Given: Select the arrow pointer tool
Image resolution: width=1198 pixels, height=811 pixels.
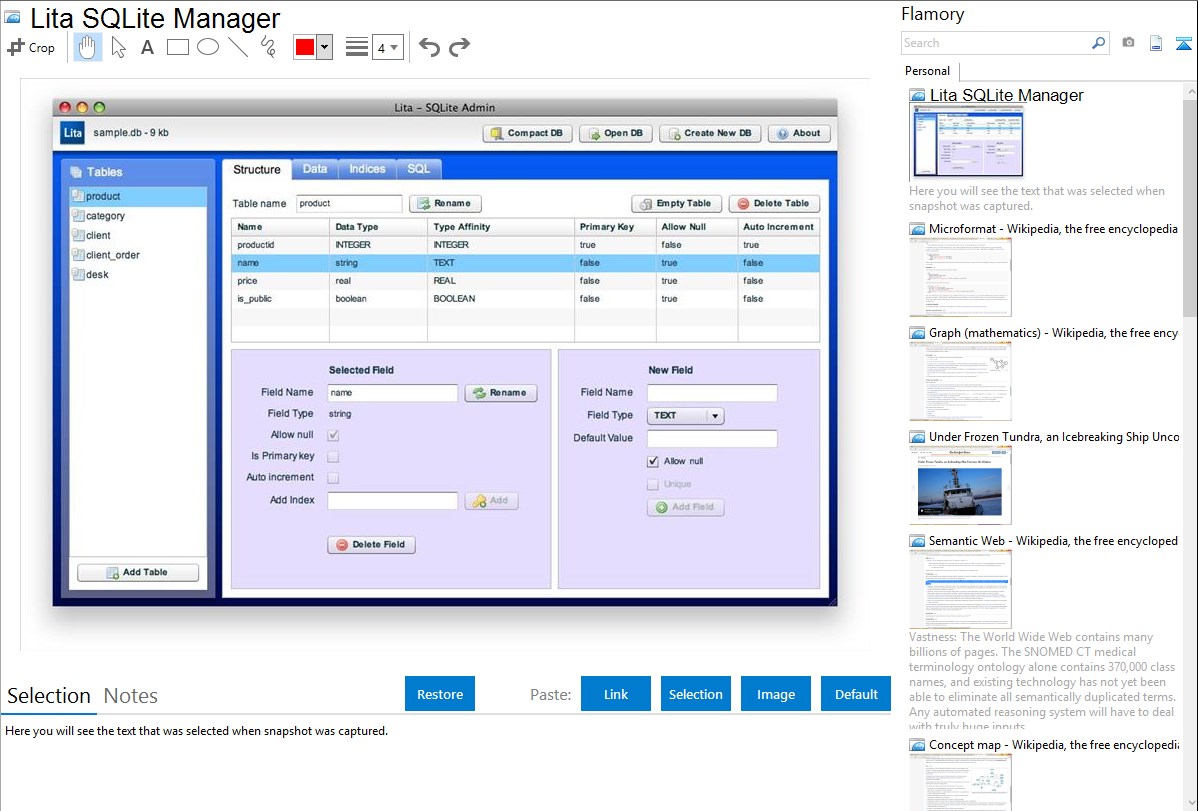Looking at the screenshot, I should (x=118, y=47).
